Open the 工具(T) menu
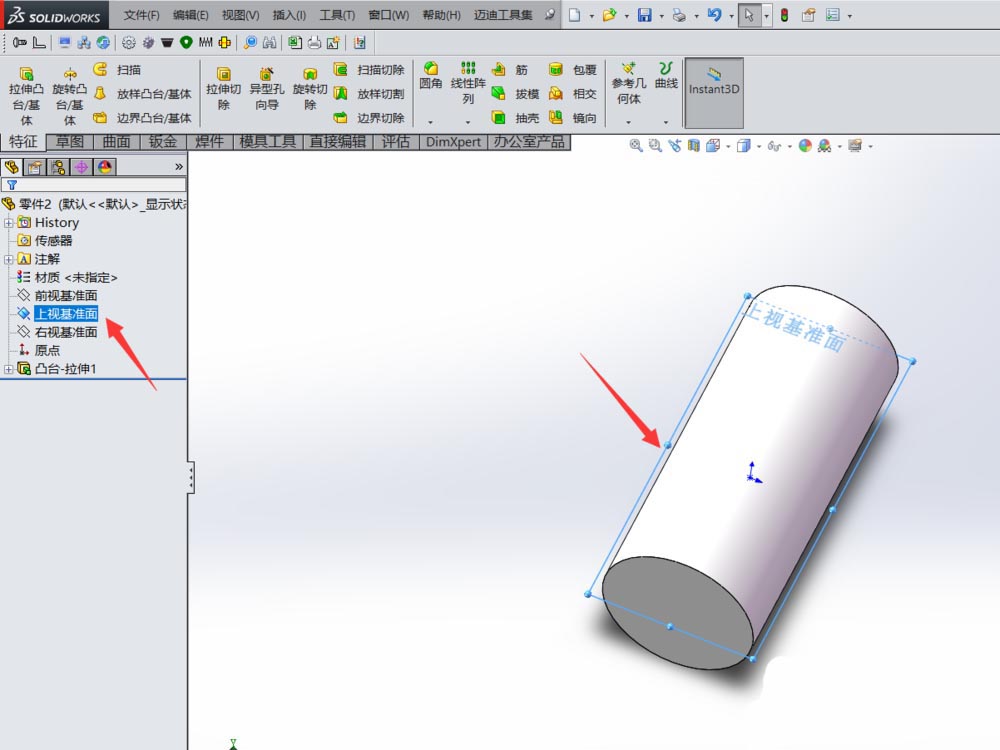The height and width of the screenshot is (750, 1000). coord(337,15)
